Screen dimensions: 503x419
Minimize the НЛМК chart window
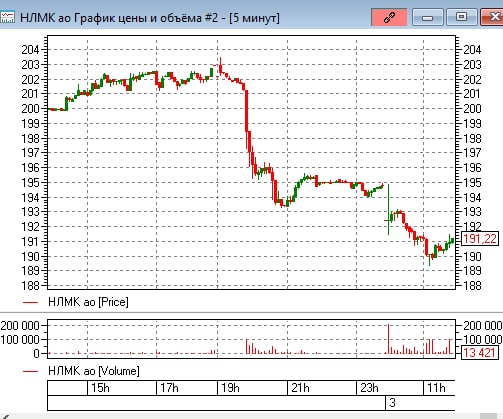click(x=428, y=17)
